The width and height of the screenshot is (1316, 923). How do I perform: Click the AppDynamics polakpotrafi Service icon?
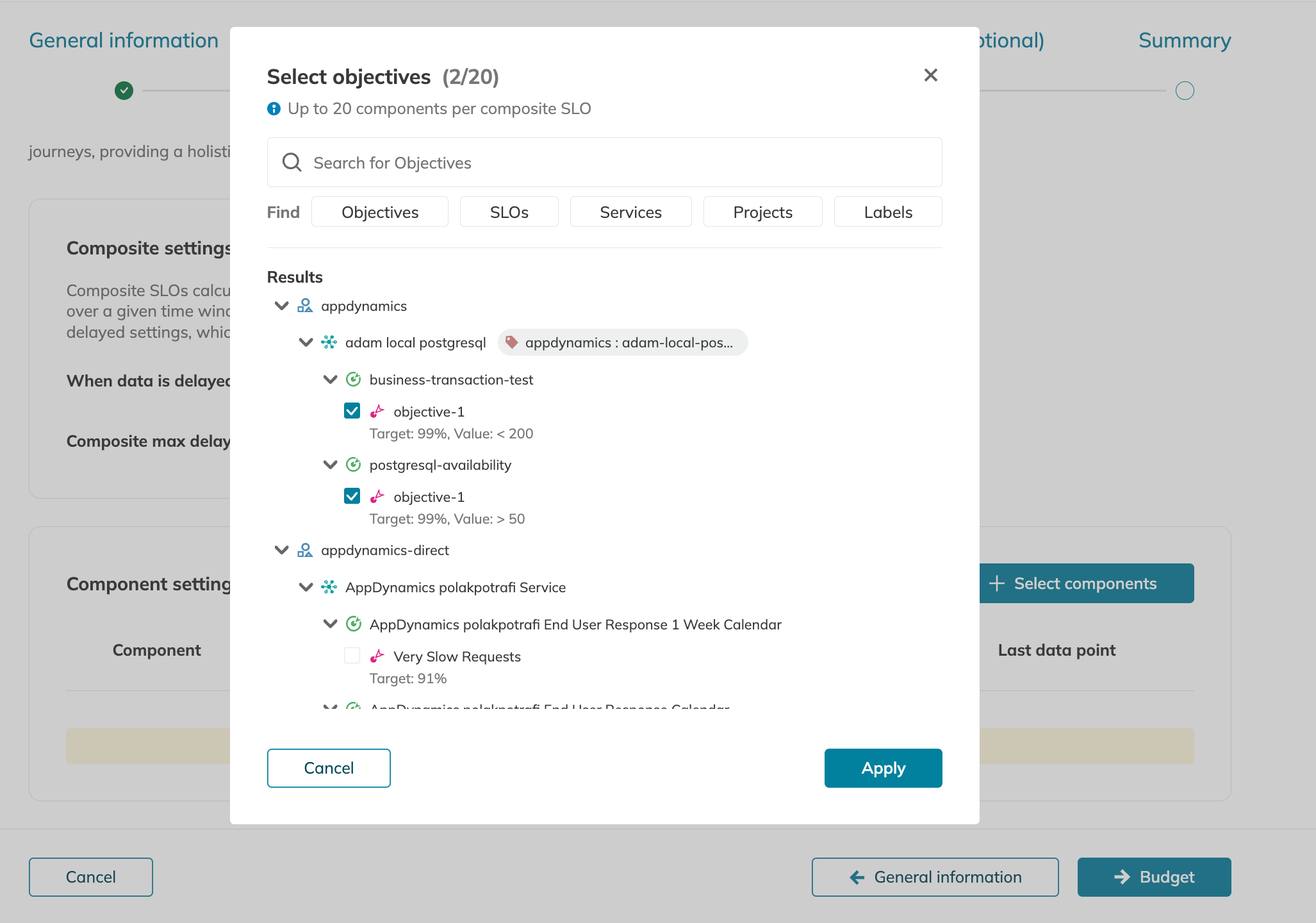(329, 587)
